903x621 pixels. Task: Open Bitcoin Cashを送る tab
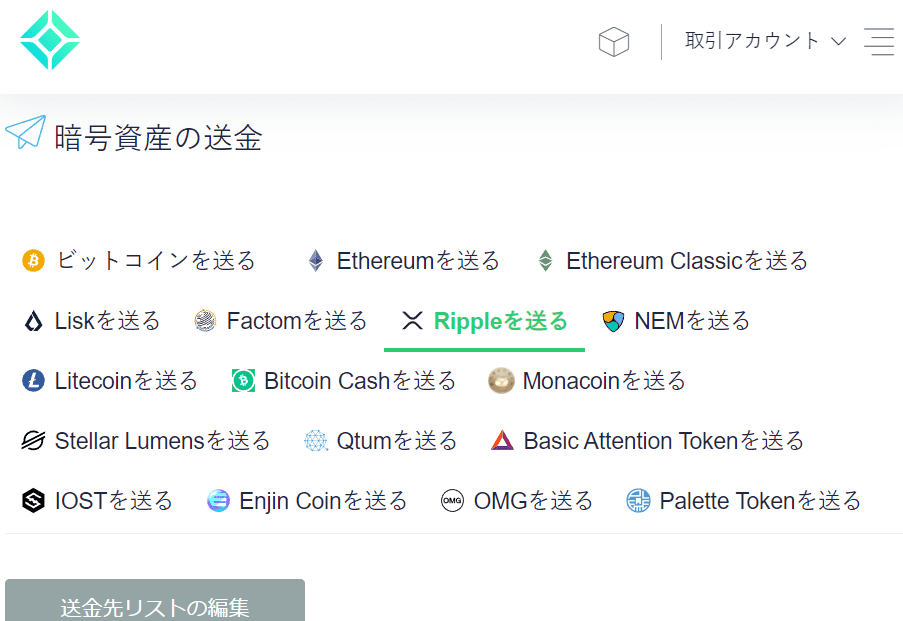(x=344, y=381)
